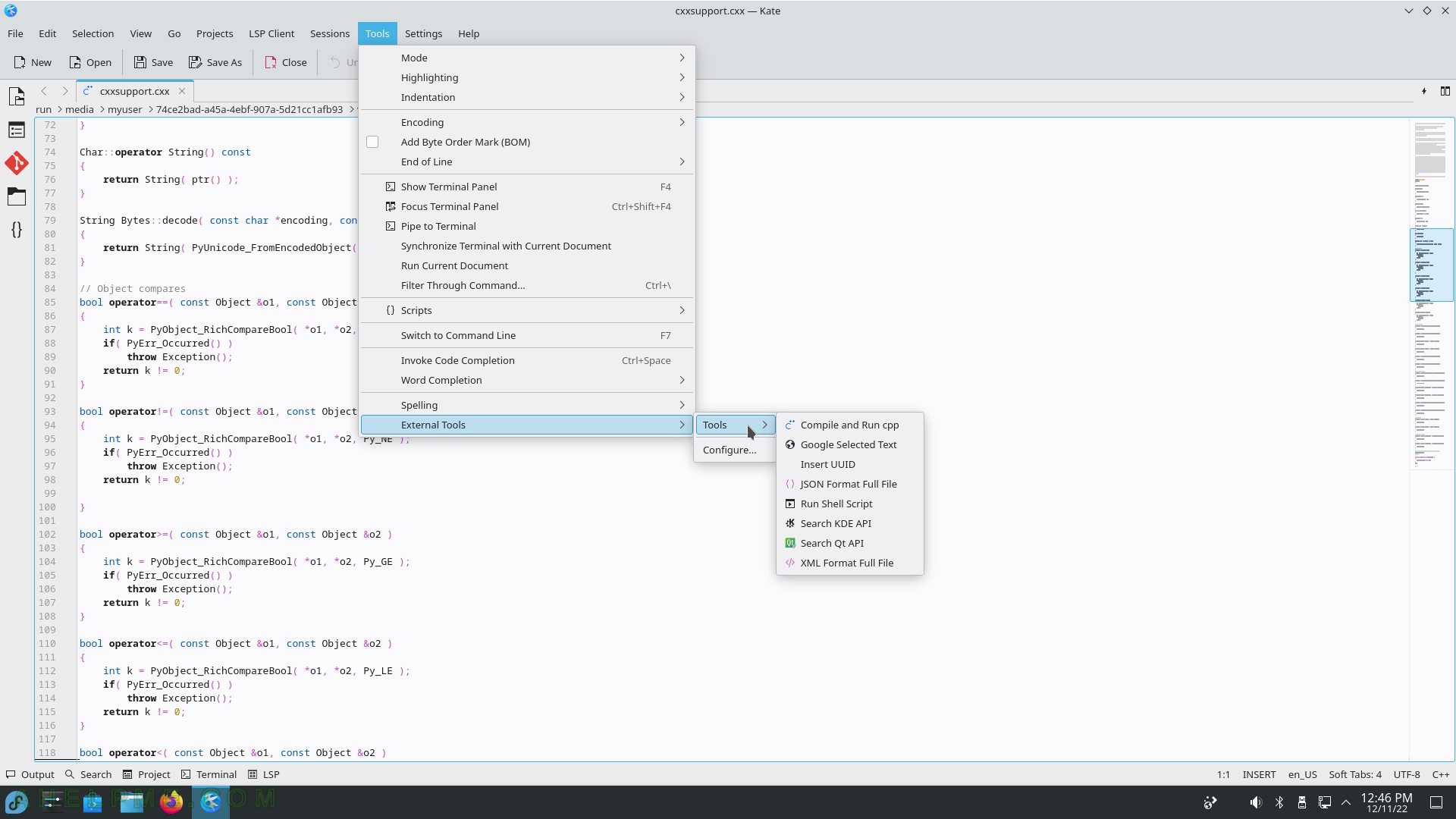This screenshot has width=1456, height=819.
Task: Click the Bluetooth tray icon
Action: pyautogui.click(x=1279, y=802)
